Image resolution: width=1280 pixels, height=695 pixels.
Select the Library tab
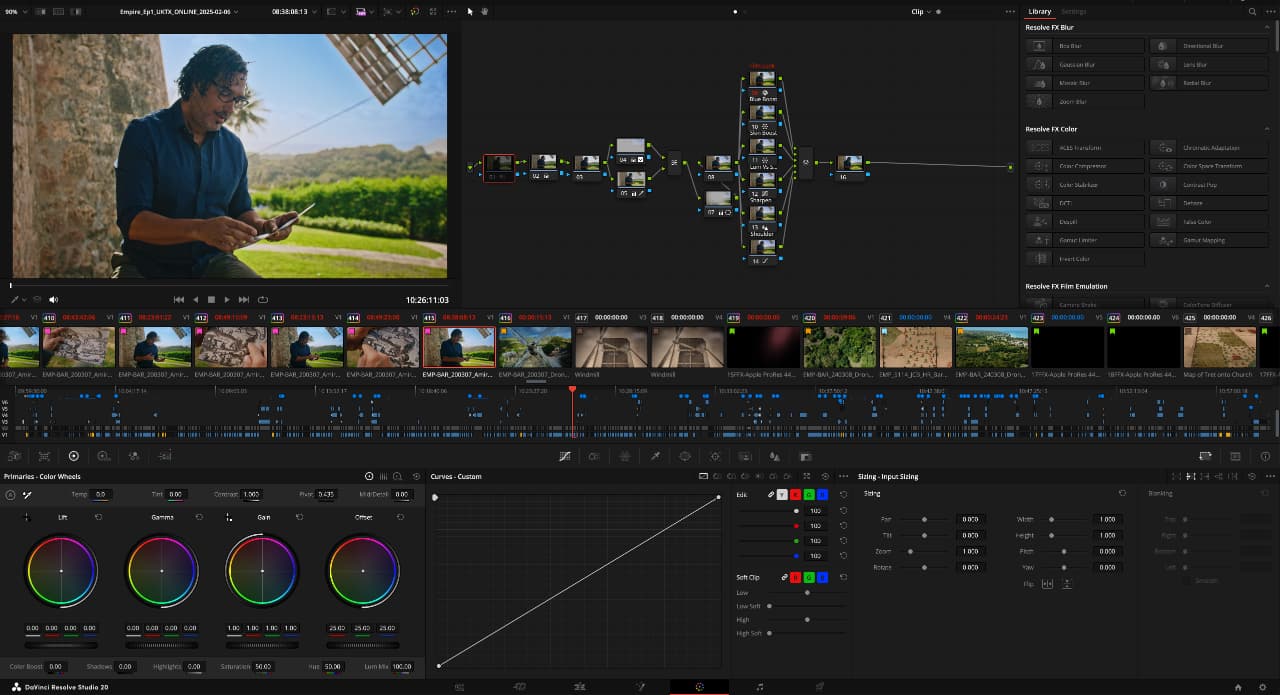tap(1040, 12)
